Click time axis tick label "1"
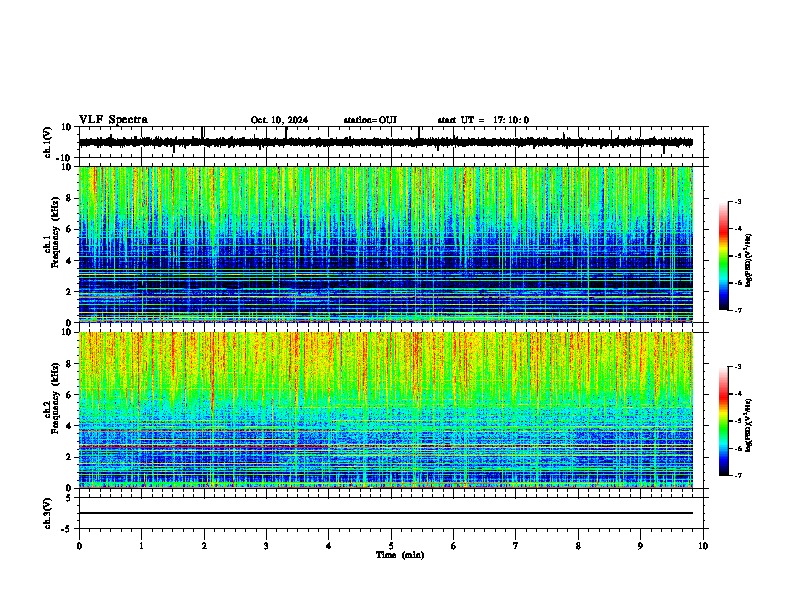This screenshot has height=612, width=792. pyautogui.click(x=142, y=546)
